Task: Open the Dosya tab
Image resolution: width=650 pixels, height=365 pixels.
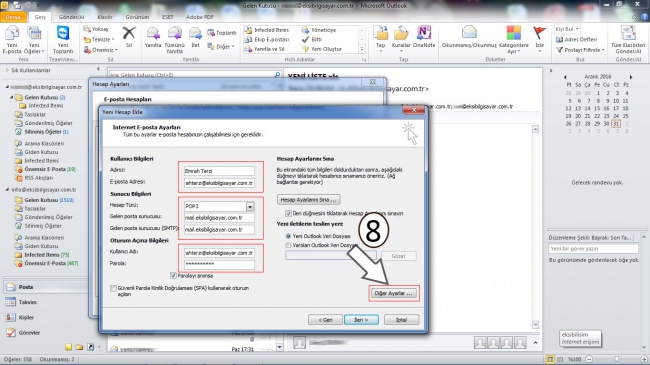Action: tap(13, 17)
